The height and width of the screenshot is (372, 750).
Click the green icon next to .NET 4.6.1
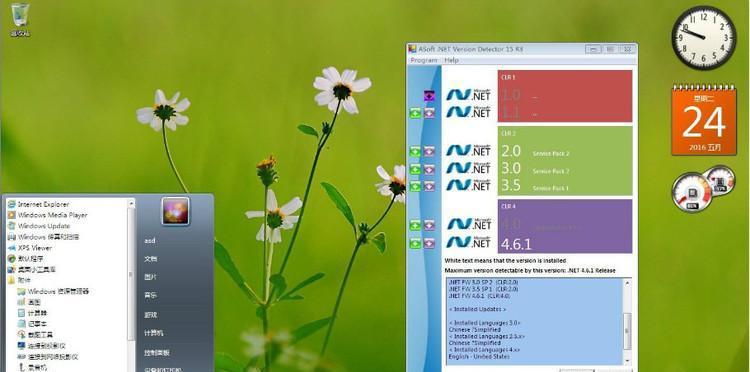click(x=415, y=243)
